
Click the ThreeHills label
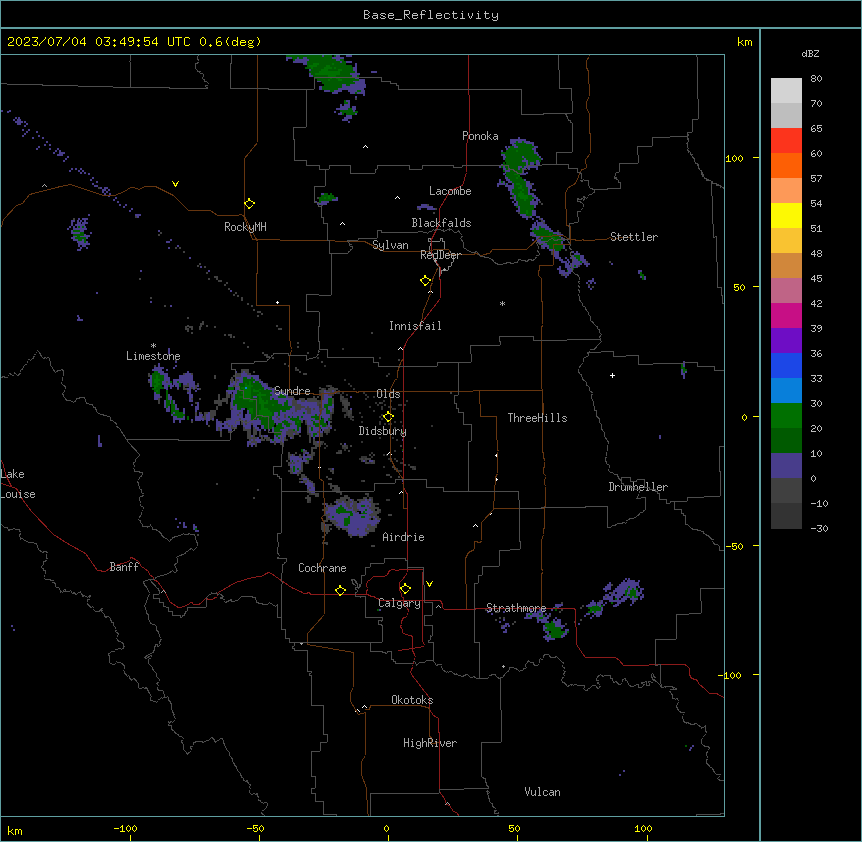pos(537,418)
